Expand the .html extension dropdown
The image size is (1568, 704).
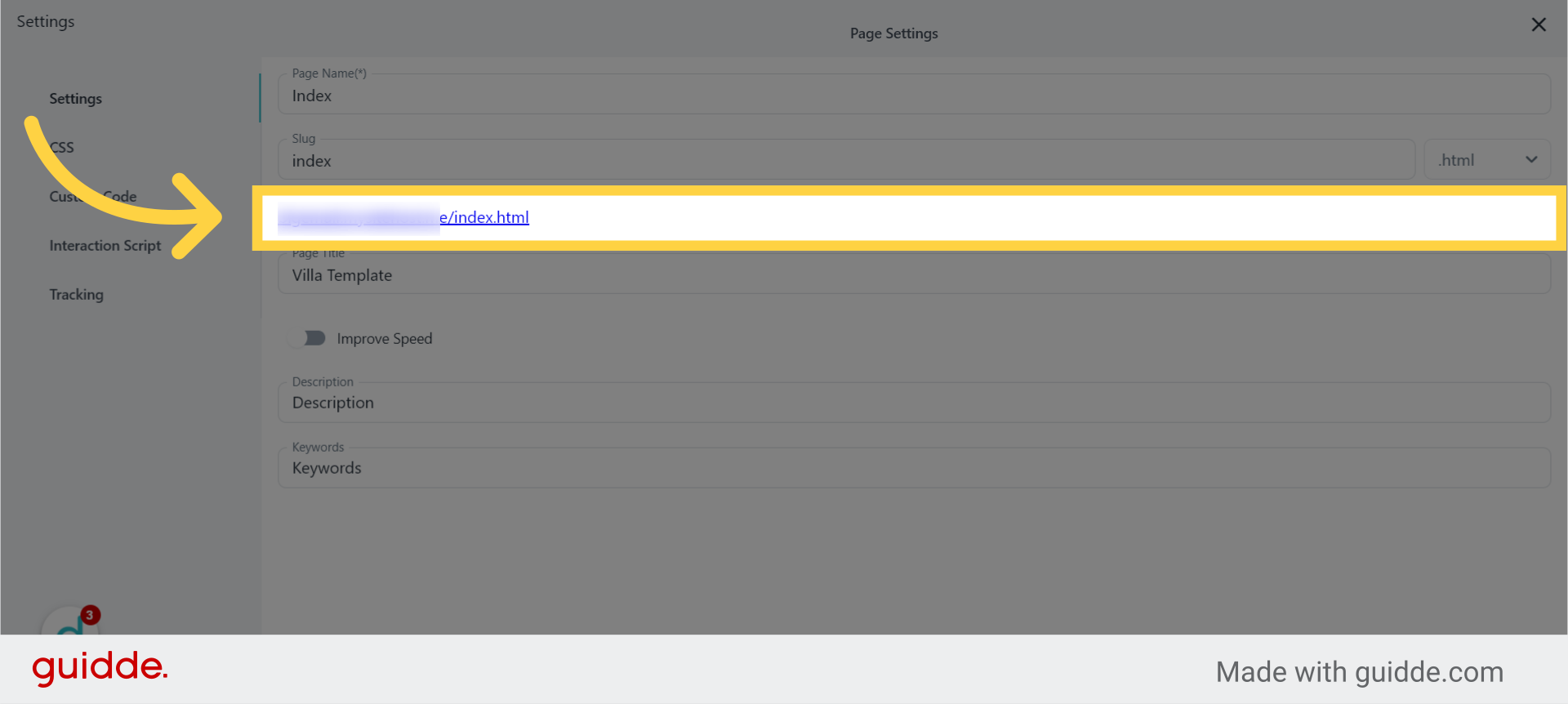point(1487,160)
